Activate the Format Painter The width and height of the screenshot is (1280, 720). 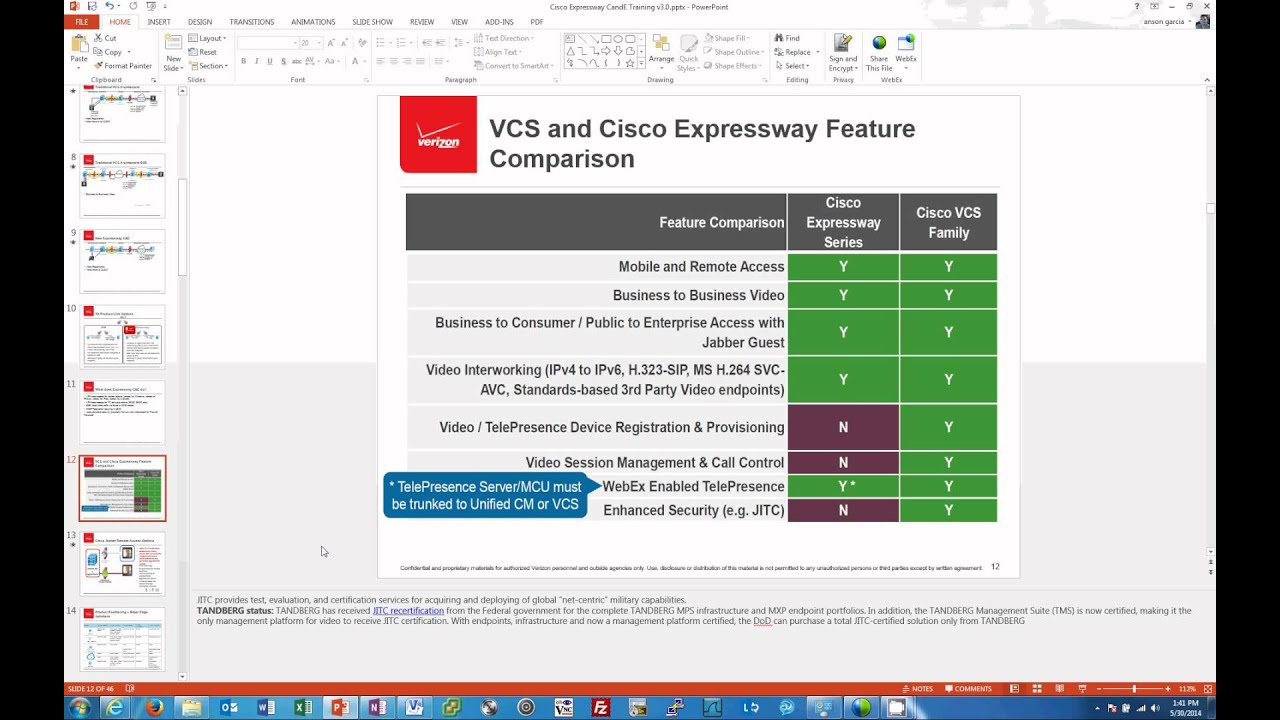[x=123, y=66]
